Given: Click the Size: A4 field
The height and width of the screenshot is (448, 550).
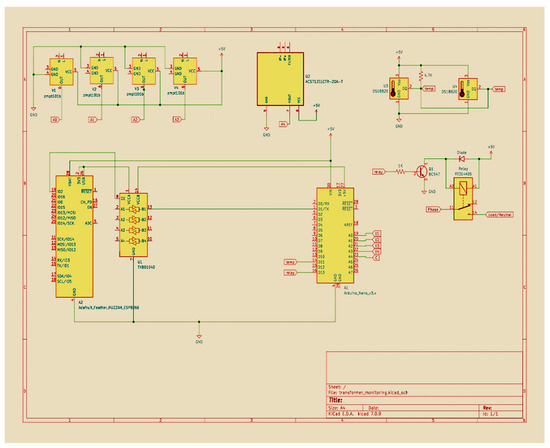Looking at the screenshot, I should click(x=336, y=408).
